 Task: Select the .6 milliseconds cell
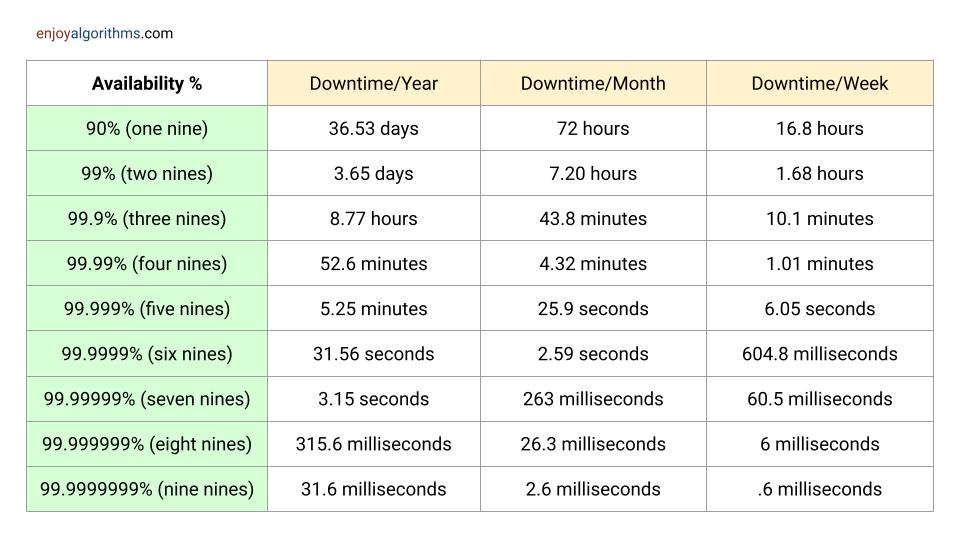820,489
